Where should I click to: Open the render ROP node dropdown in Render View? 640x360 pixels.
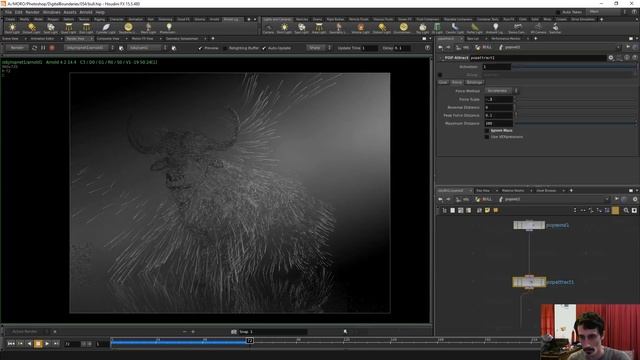pos(89,48)
